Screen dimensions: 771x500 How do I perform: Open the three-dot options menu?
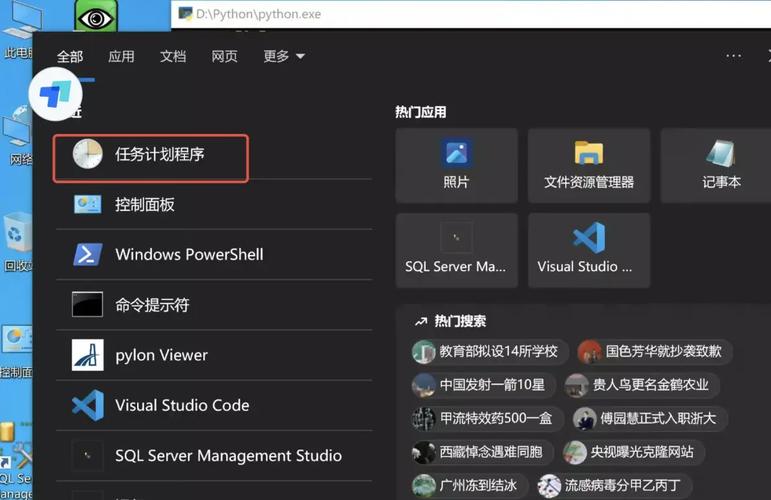coord(733,56)
